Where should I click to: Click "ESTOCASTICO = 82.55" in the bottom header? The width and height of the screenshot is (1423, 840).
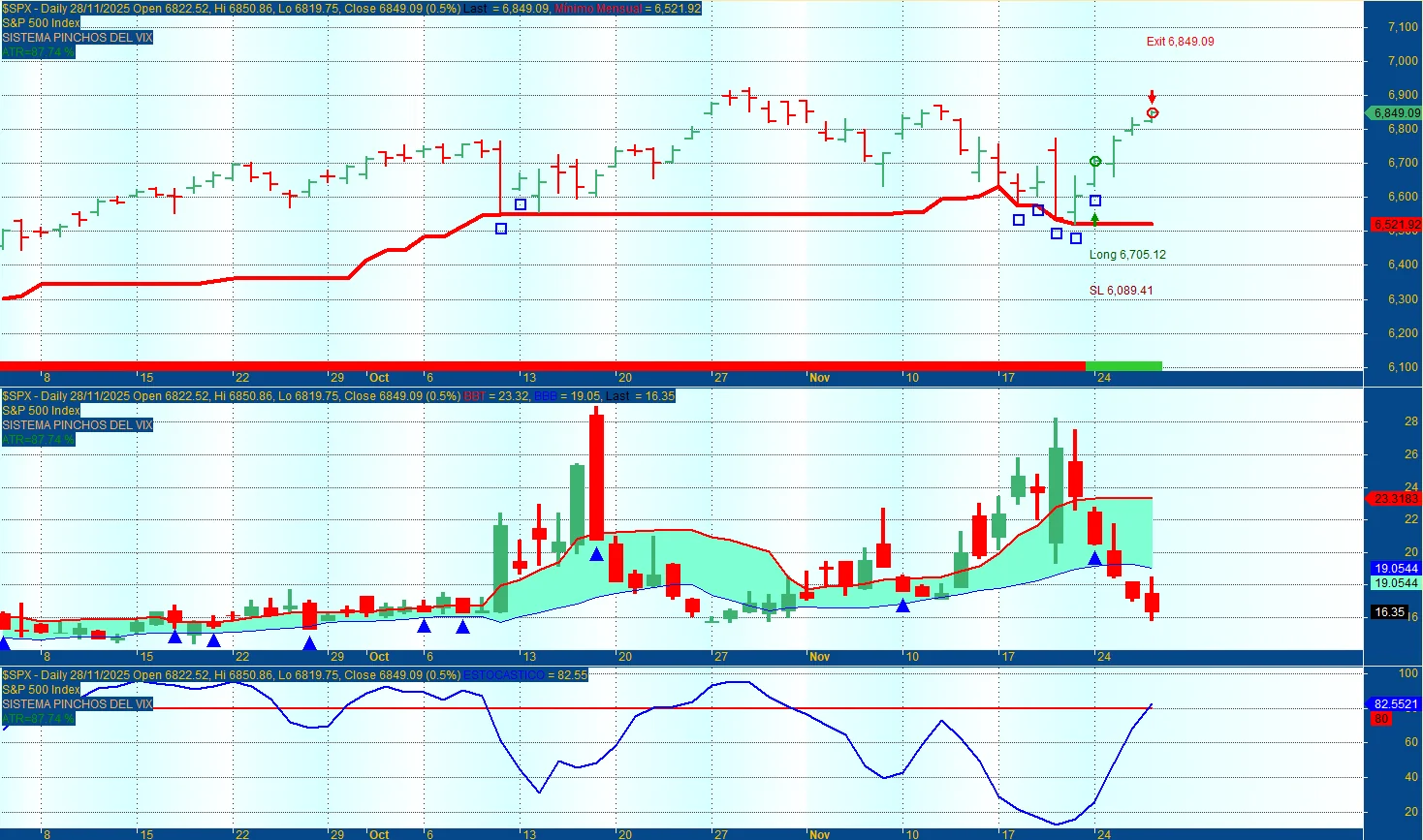pyautogui.click(x=525, y=675)
